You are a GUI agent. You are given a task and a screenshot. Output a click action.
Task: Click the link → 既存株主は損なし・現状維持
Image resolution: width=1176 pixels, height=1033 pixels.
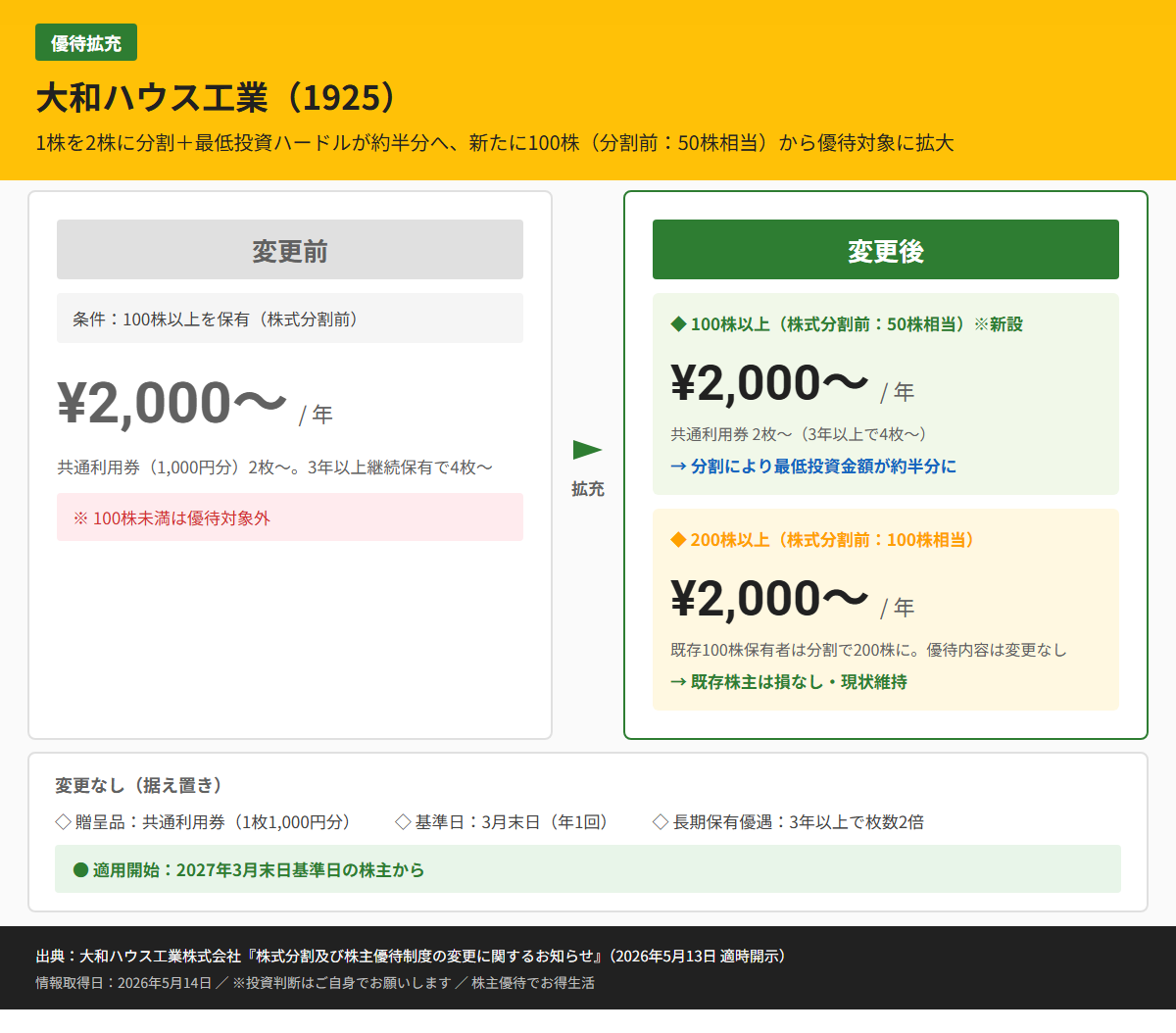pos(789,682)
